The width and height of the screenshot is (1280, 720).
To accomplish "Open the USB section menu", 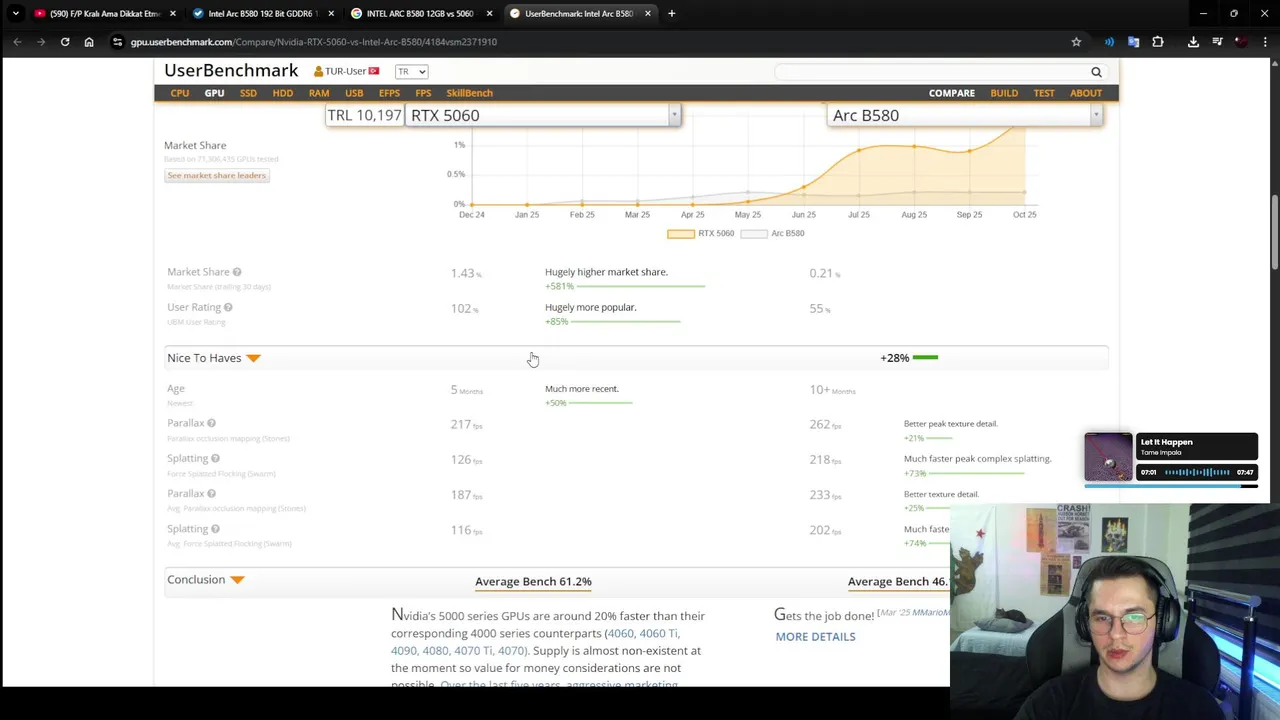I will pos(354,93).
